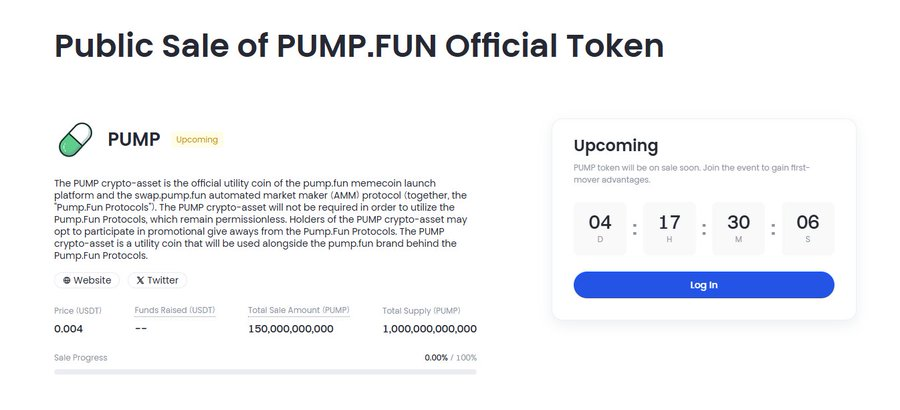The image size is (900, 410).
Task: Click the Upcoming heading in countdown card
Action: pyautogui.click(x=616, y=145)
